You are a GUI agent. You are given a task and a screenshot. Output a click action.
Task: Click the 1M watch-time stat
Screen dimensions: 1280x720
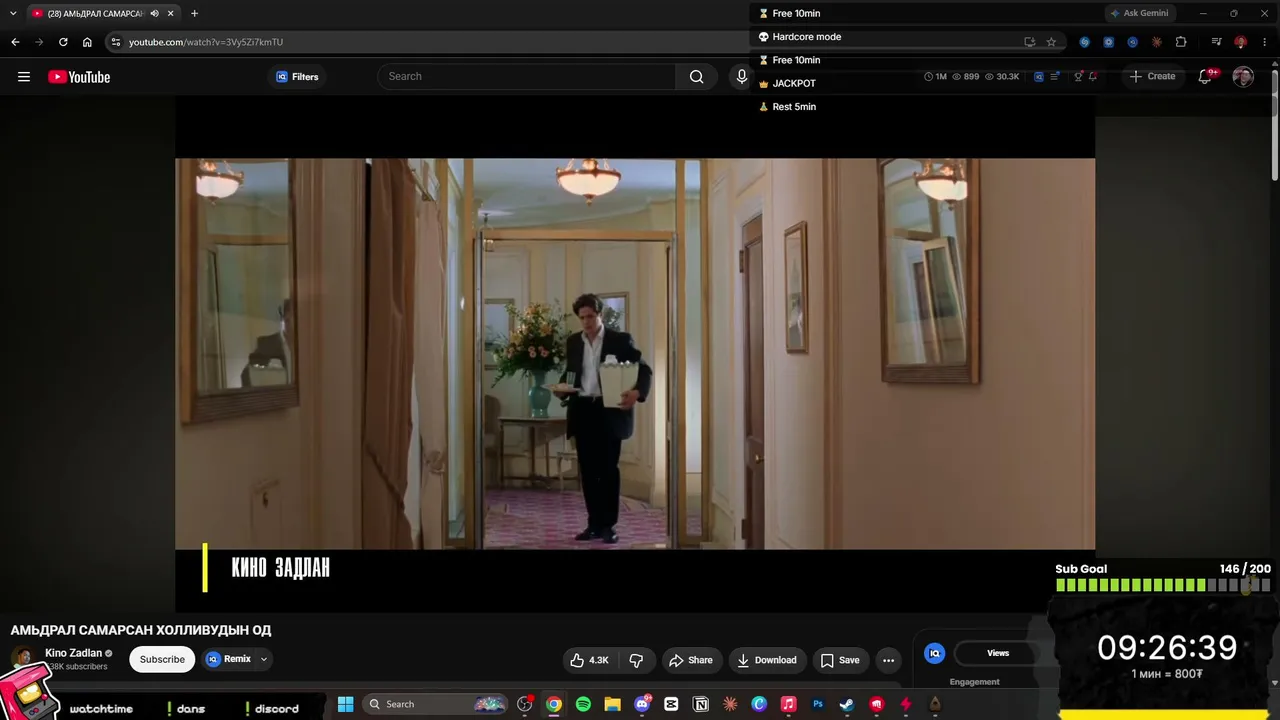(936, 76)
